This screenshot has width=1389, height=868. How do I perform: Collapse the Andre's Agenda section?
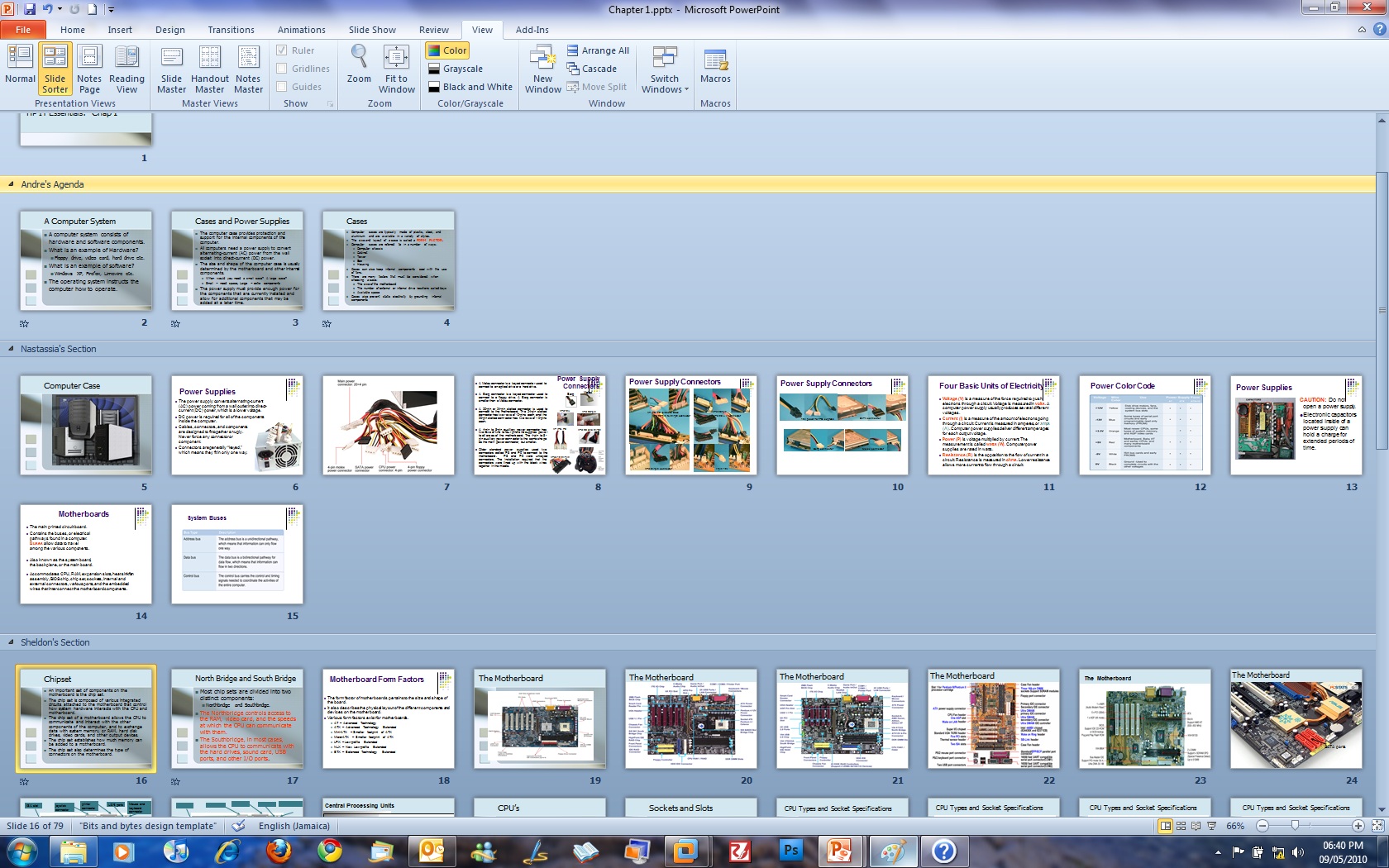12,184
